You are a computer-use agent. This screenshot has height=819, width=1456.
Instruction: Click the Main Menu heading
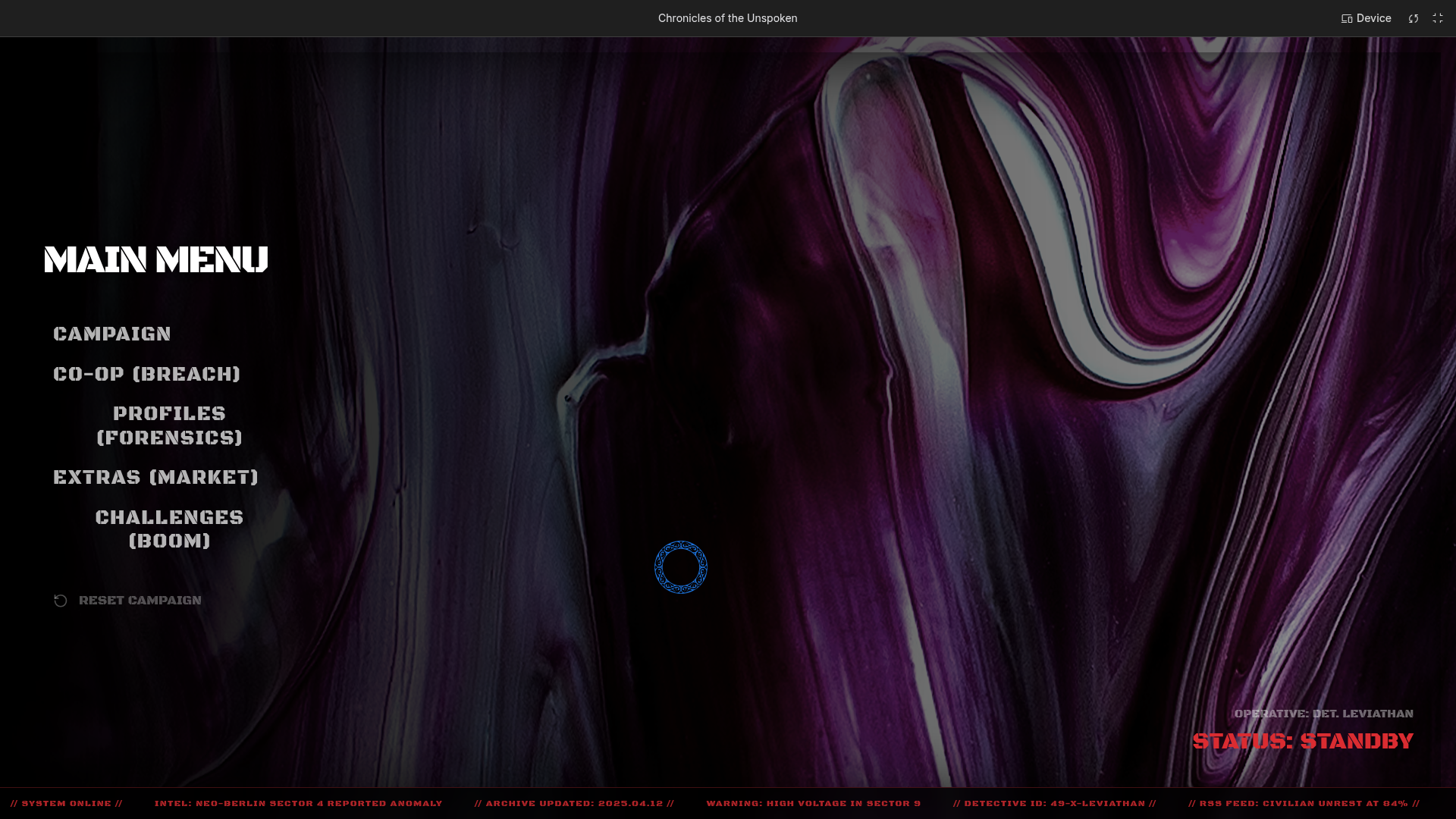[x=156, y=260]
